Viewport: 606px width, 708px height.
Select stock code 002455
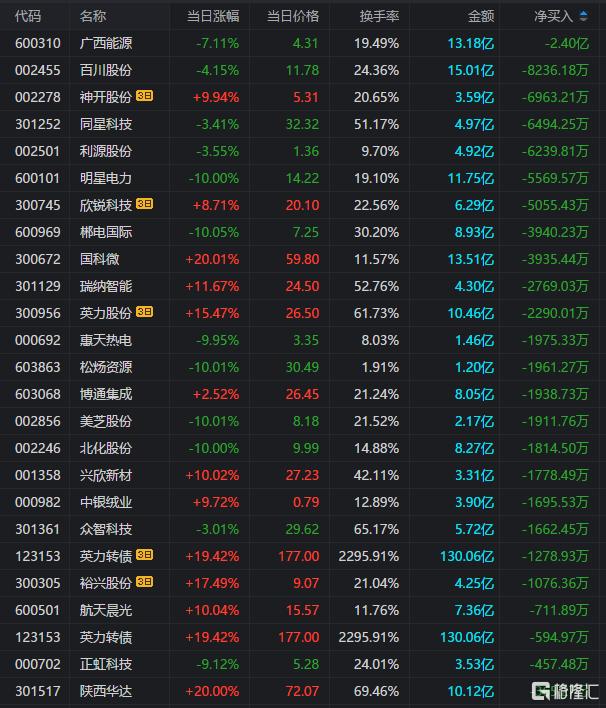(37, 70)
